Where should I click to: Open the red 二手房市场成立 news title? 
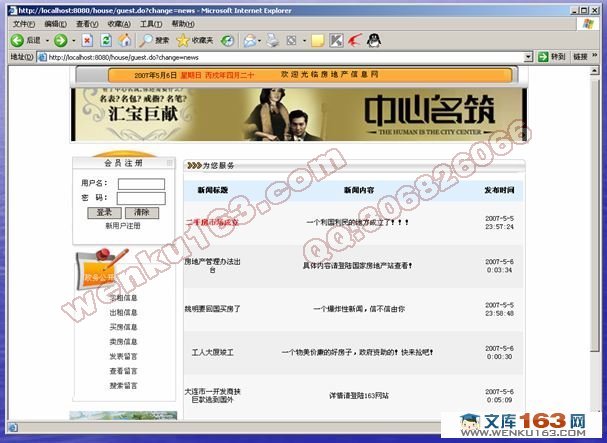[212, 222]
